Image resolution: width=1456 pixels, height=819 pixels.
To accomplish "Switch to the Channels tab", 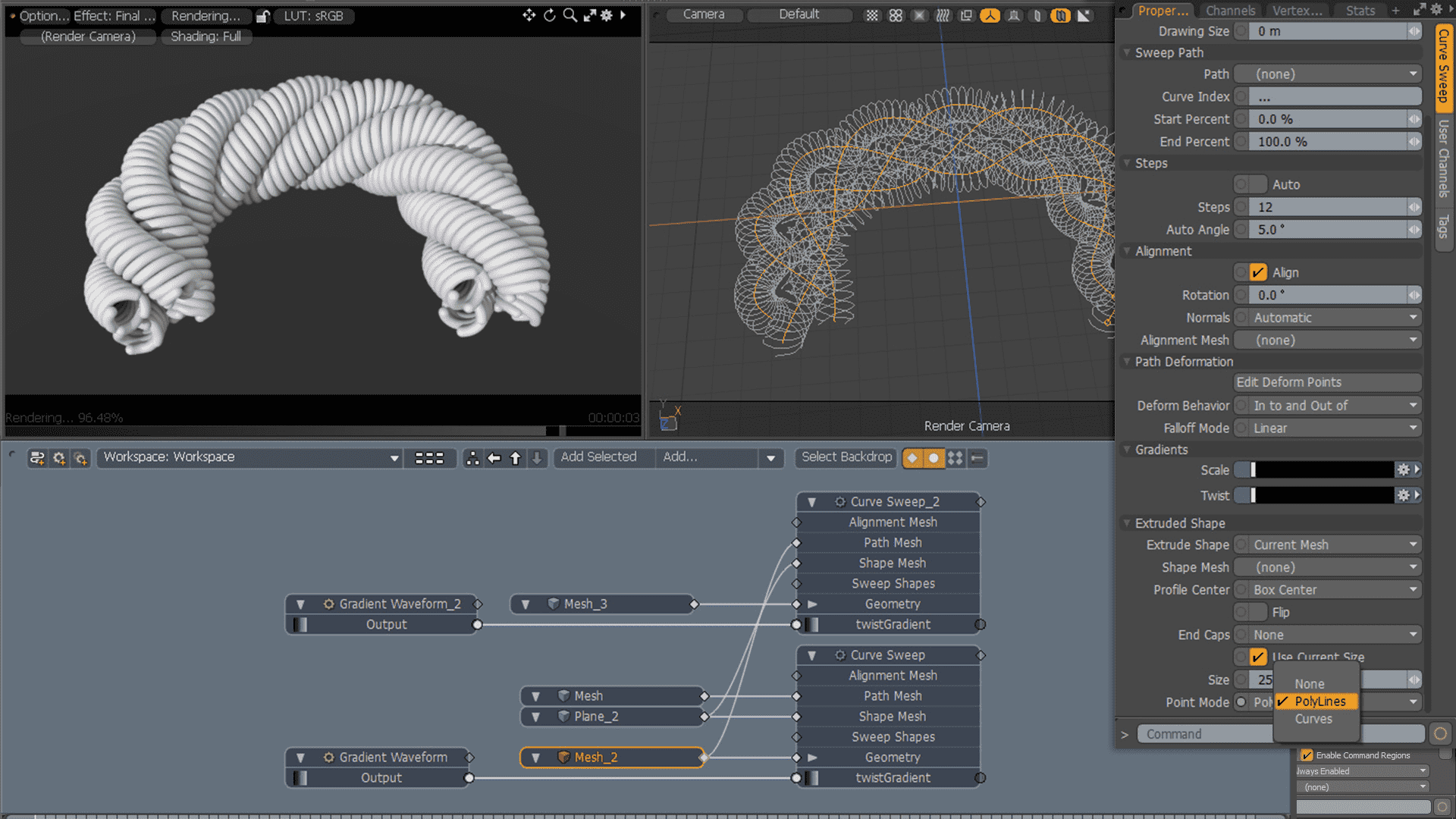I will click(1230, 11).
